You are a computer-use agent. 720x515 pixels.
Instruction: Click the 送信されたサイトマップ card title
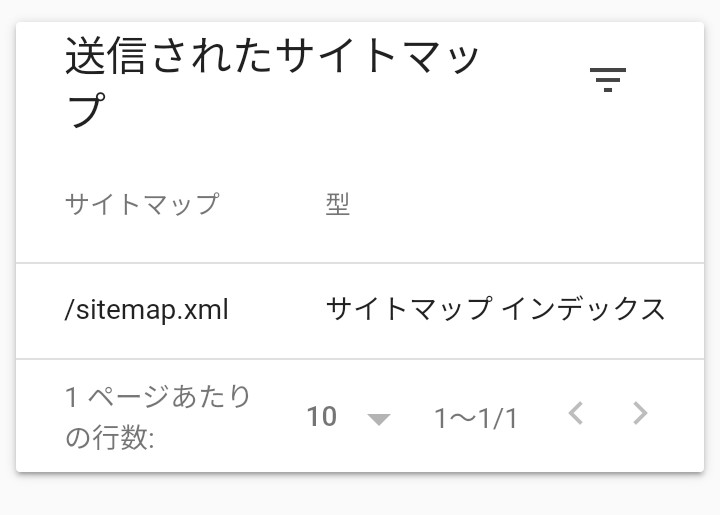pyautogui.click(x=272, y=82)
